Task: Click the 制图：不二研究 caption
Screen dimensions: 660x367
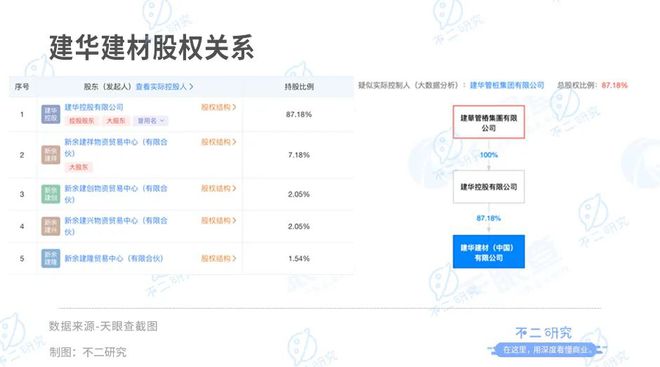Action: 88,352
